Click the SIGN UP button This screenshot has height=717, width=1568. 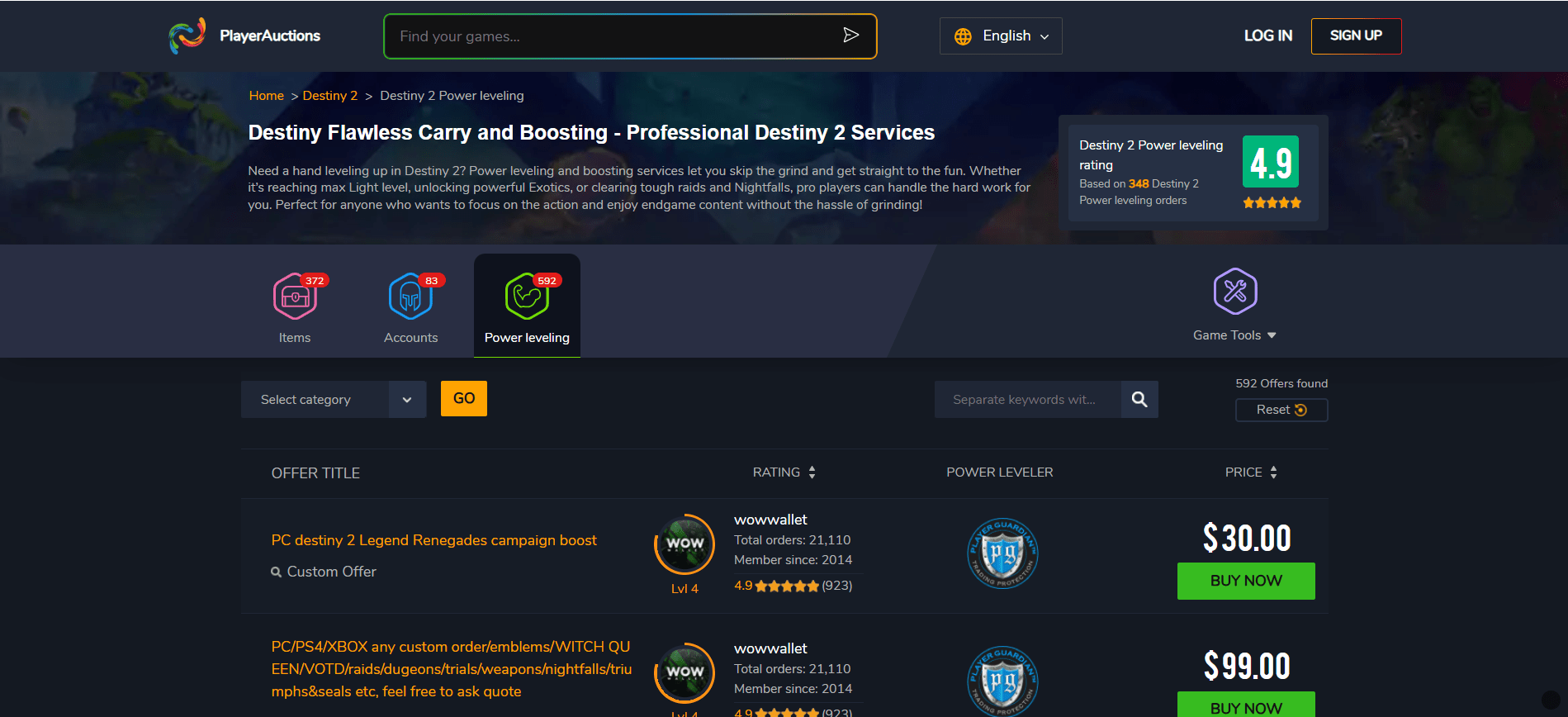pyautogui.click(x=1355, y=36)
